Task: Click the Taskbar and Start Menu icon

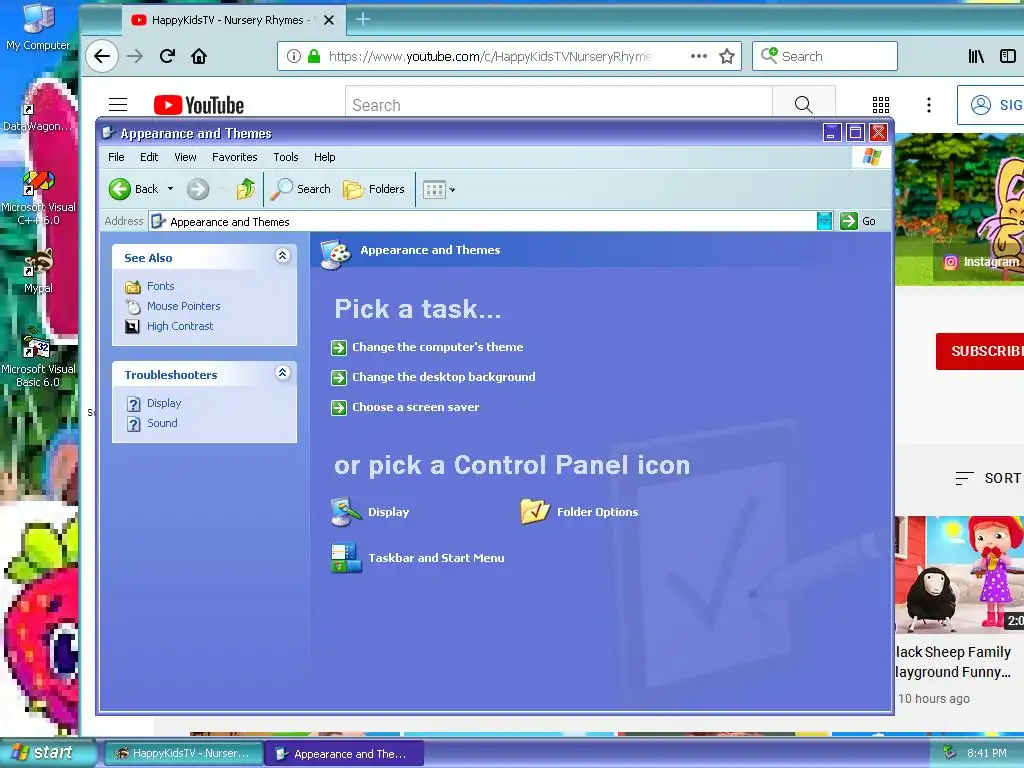Action: (x=345, y=558)
